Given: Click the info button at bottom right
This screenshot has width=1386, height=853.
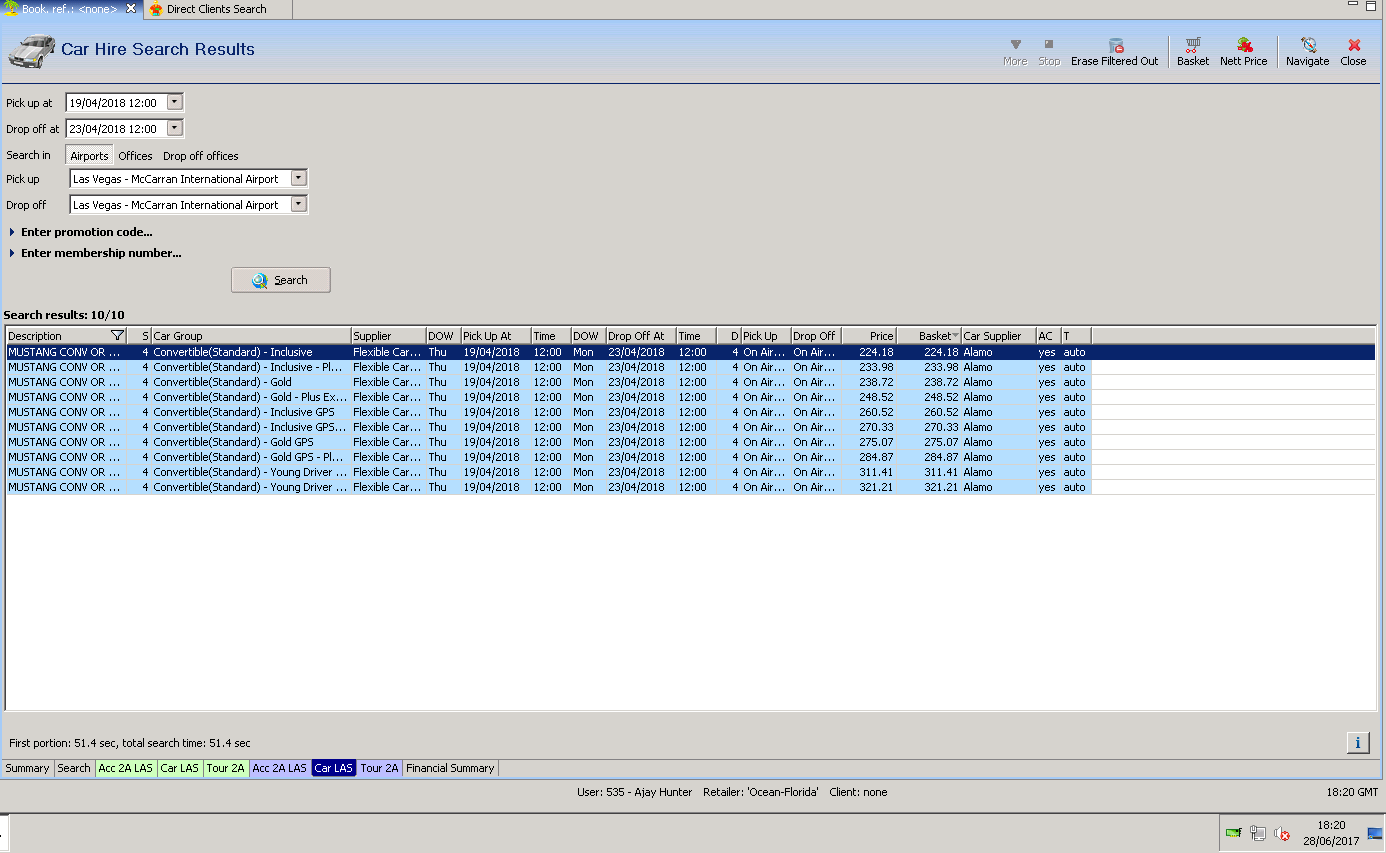Looking at the screenshot, I should (1357, 742).
